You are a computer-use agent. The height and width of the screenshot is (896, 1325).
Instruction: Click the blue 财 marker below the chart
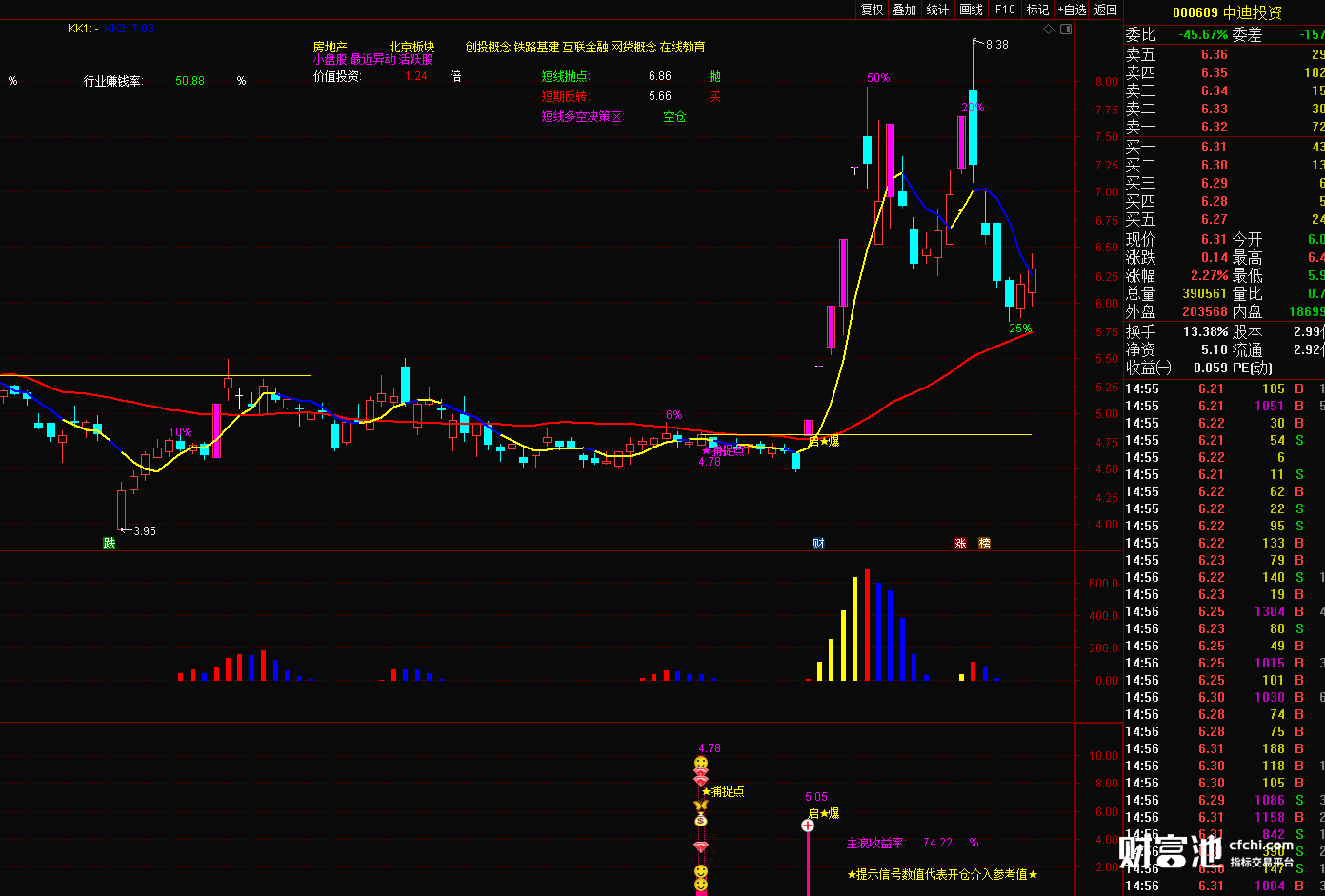(x=818, y=544)
